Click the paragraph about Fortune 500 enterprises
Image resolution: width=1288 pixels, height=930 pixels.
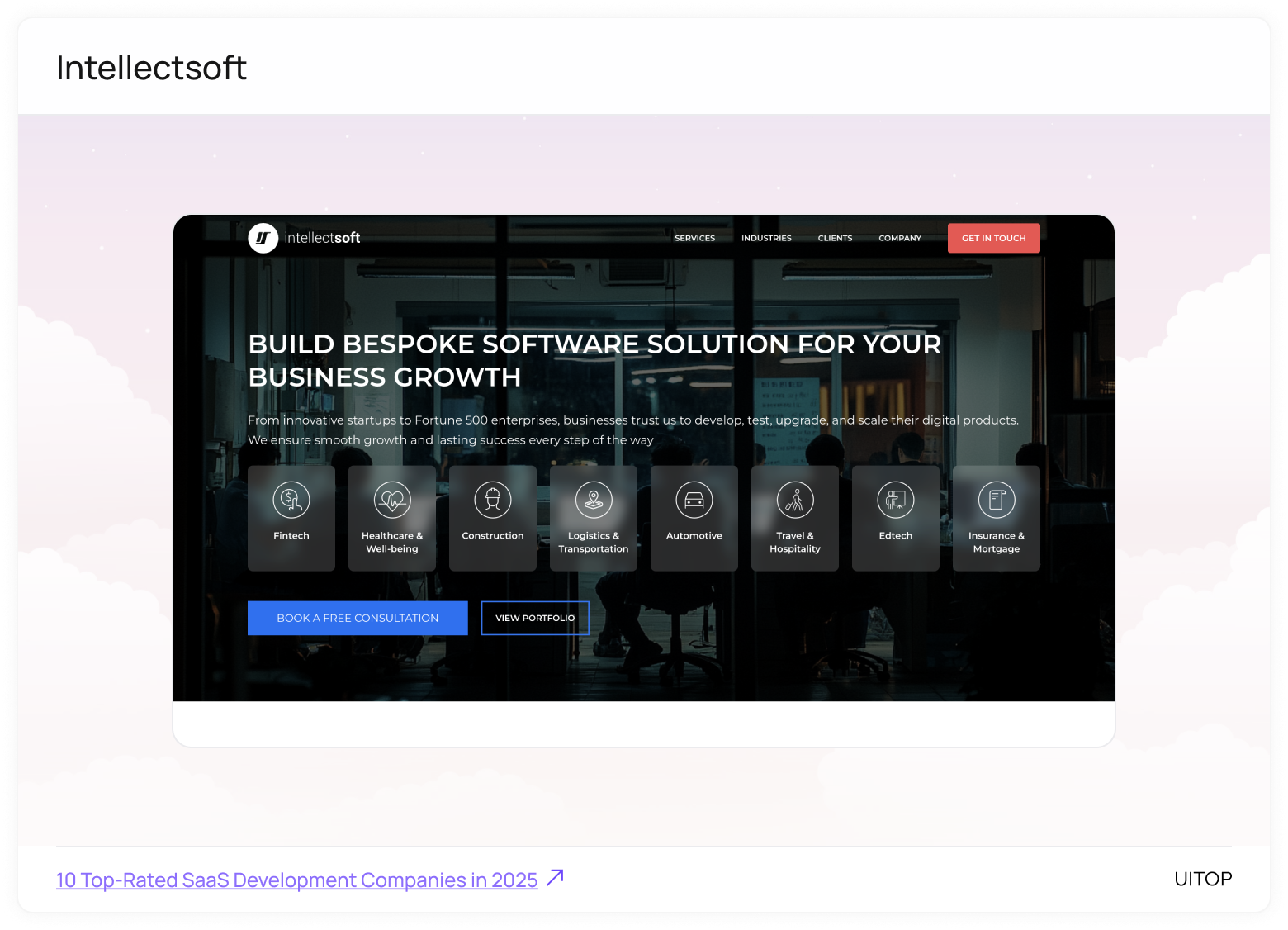pos(633,429)
